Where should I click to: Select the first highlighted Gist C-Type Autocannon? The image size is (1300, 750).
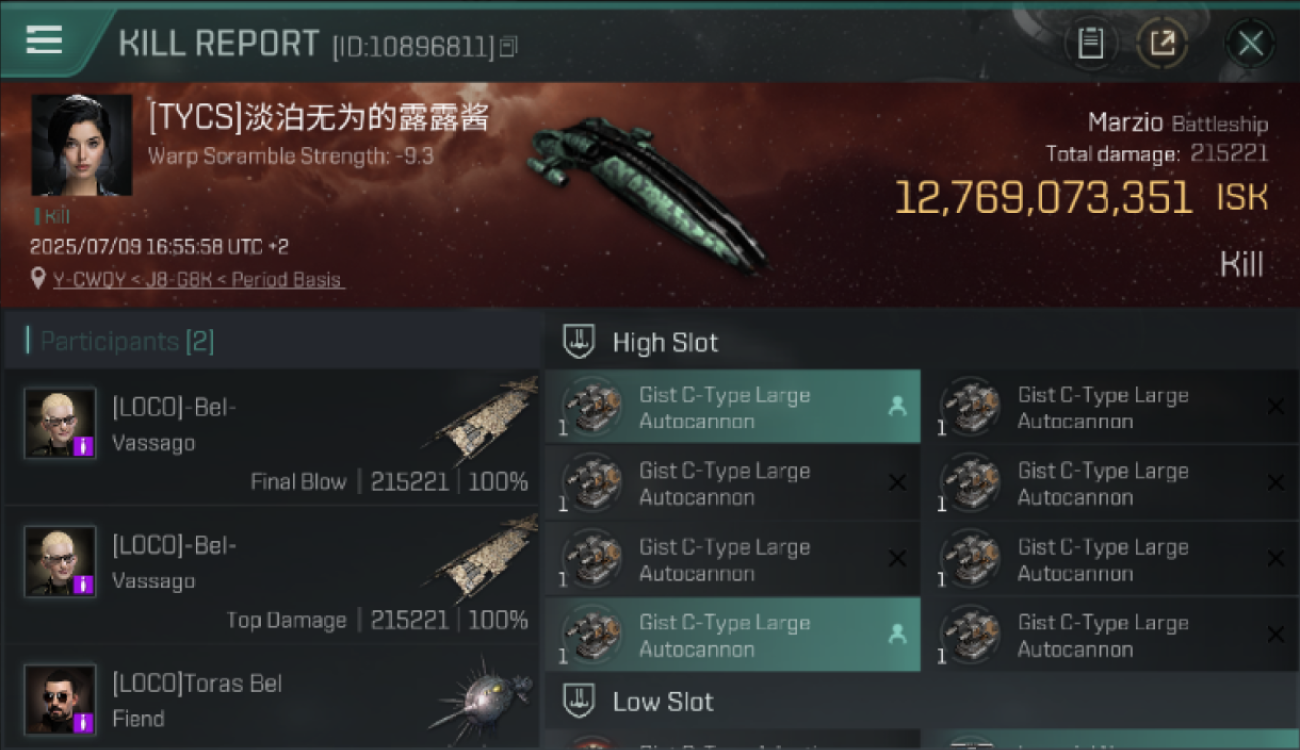coord(733,407)
